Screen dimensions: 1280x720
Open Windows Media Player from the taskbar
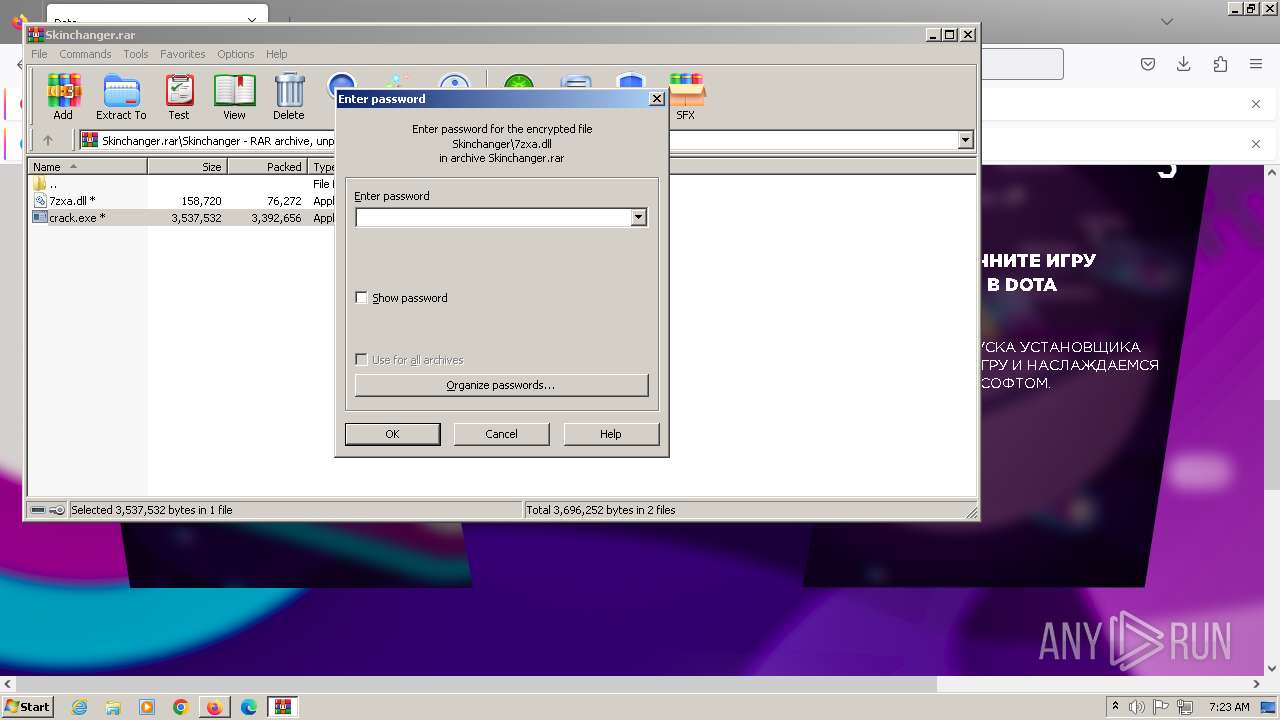click(x=147, y=707)
